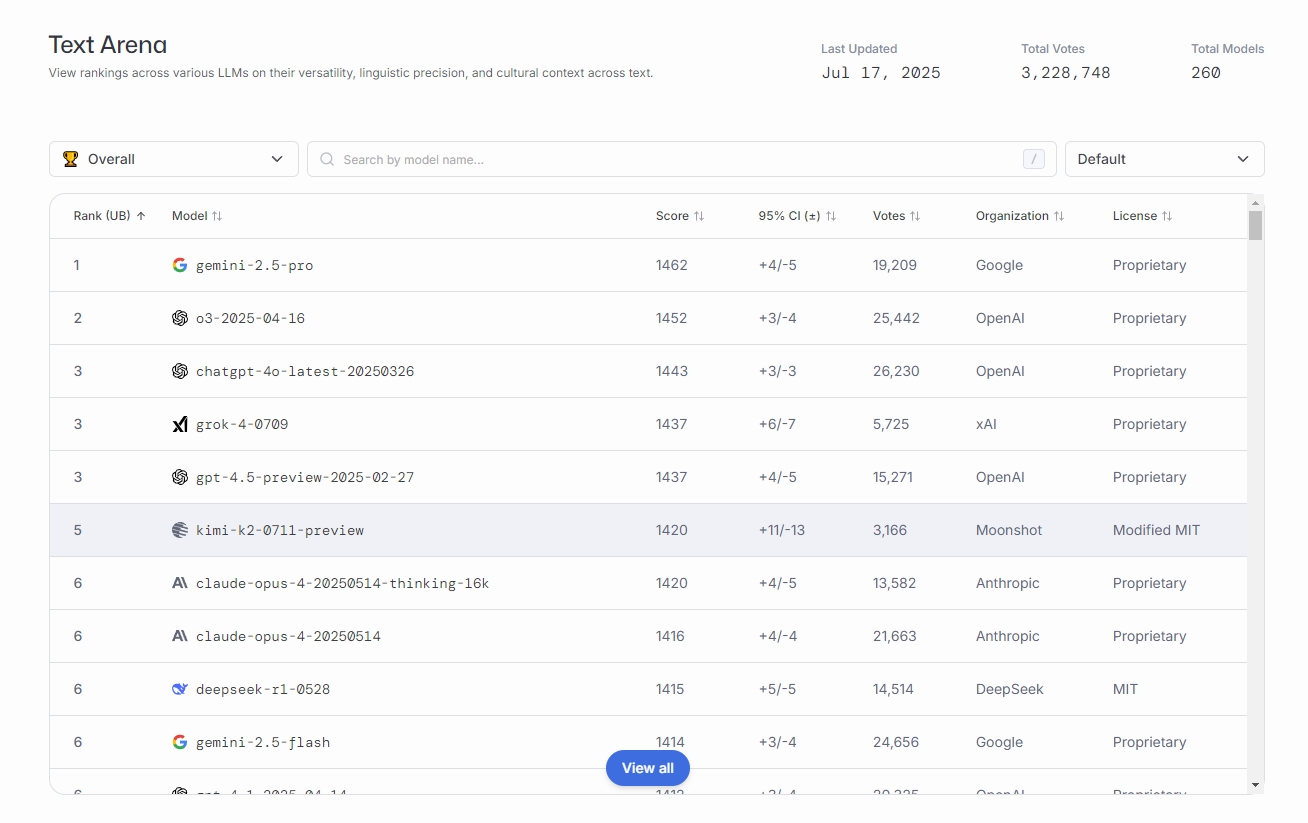The image size is (1308, 823).
Task: Click the sort arrow next to Rank (UB)
Action: [141, 216]
